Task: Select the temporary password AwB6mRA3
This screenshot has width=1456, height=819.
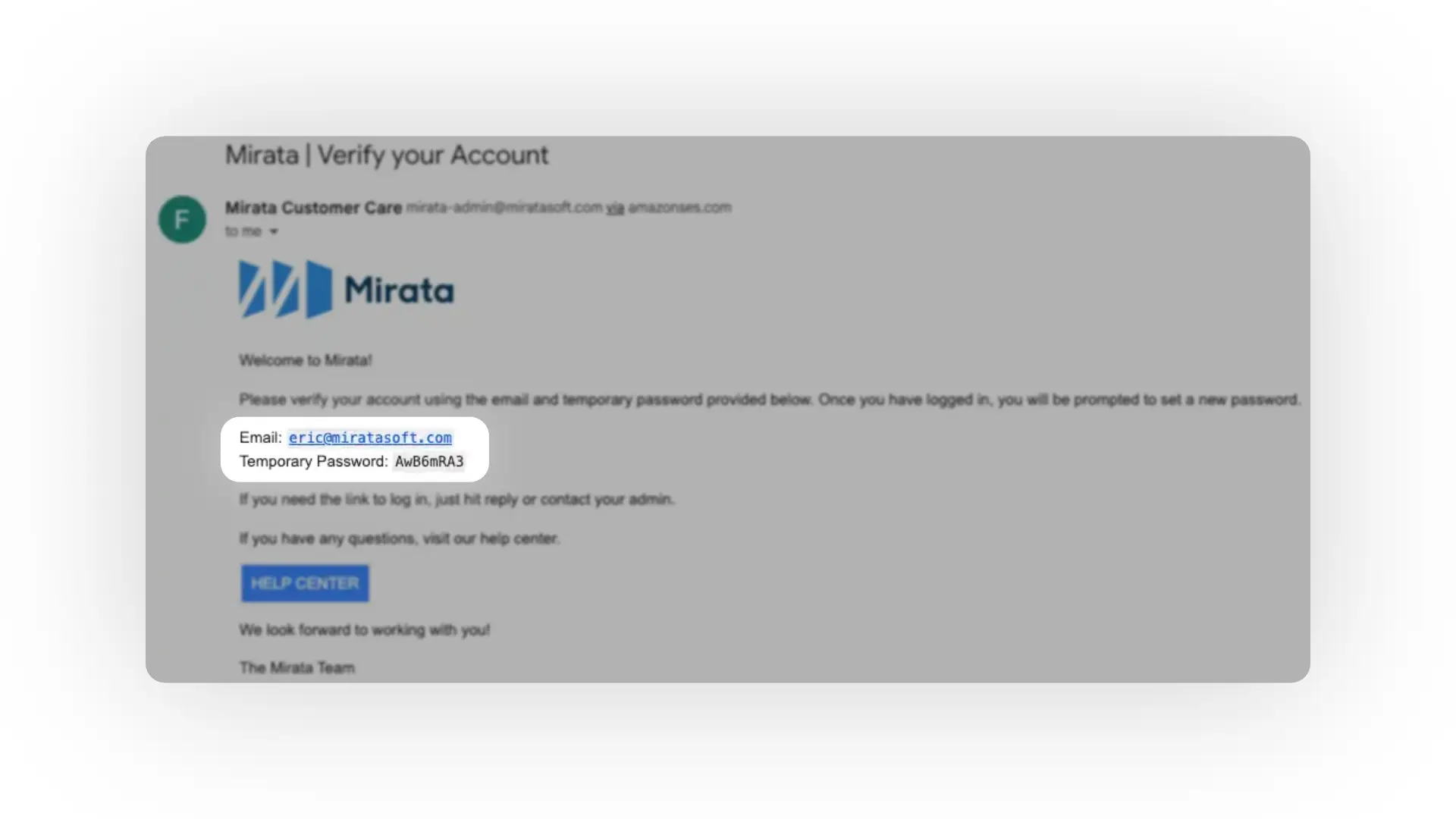Action: tap(428, 461)
